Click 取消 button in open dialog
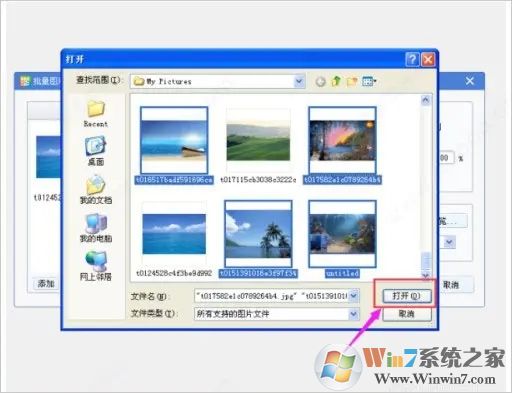The image size is (512, 393). coord(407,314)
